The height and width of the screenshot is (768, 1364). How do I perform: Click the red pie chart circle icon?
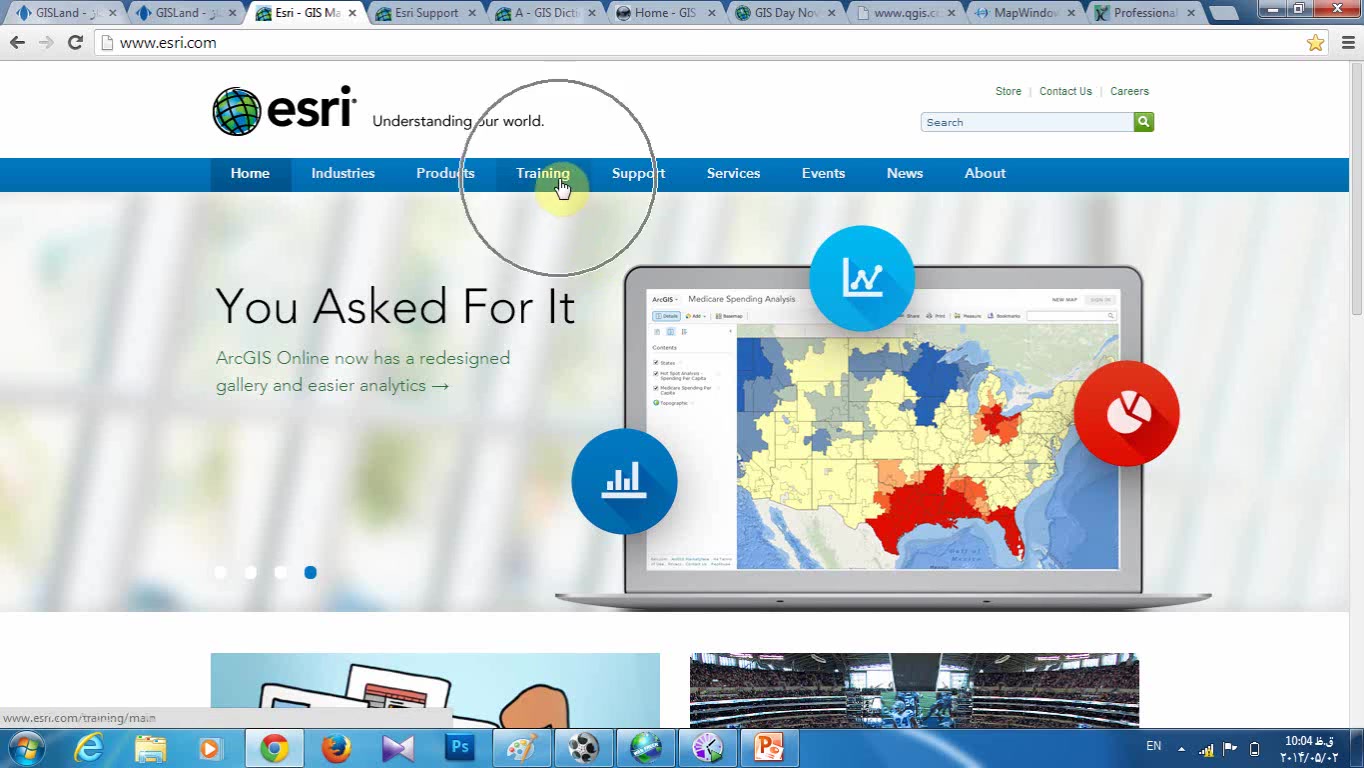point(1127,413)
